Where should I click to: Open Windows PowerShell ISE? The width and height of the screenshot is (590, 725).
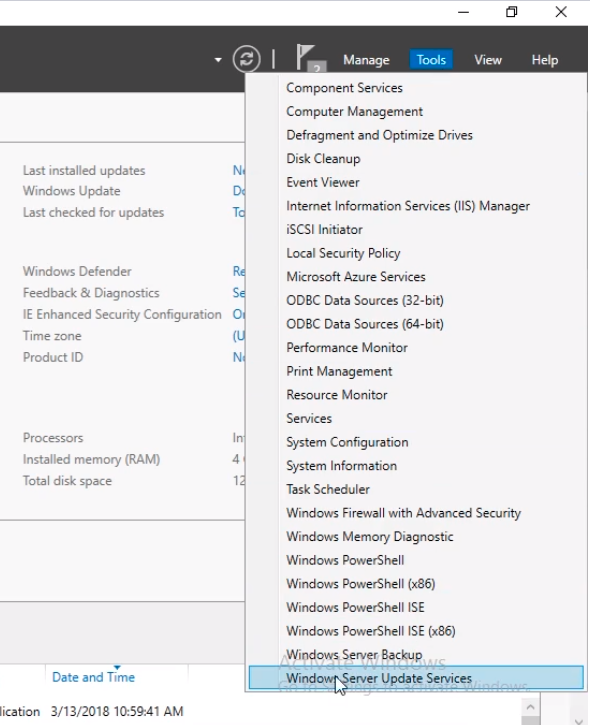pos(355,607)
